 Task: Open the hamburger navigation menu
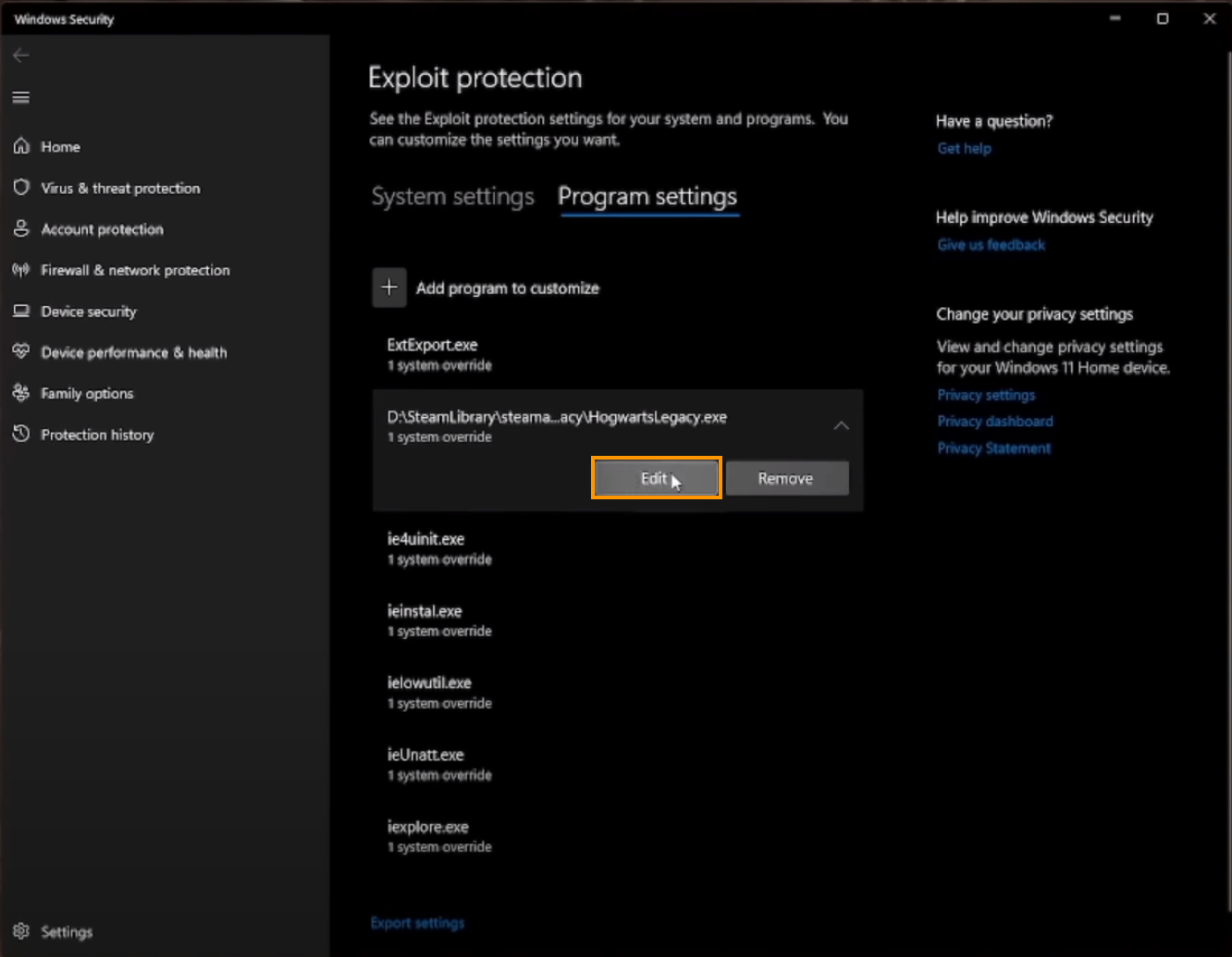(x=21, y=97)
